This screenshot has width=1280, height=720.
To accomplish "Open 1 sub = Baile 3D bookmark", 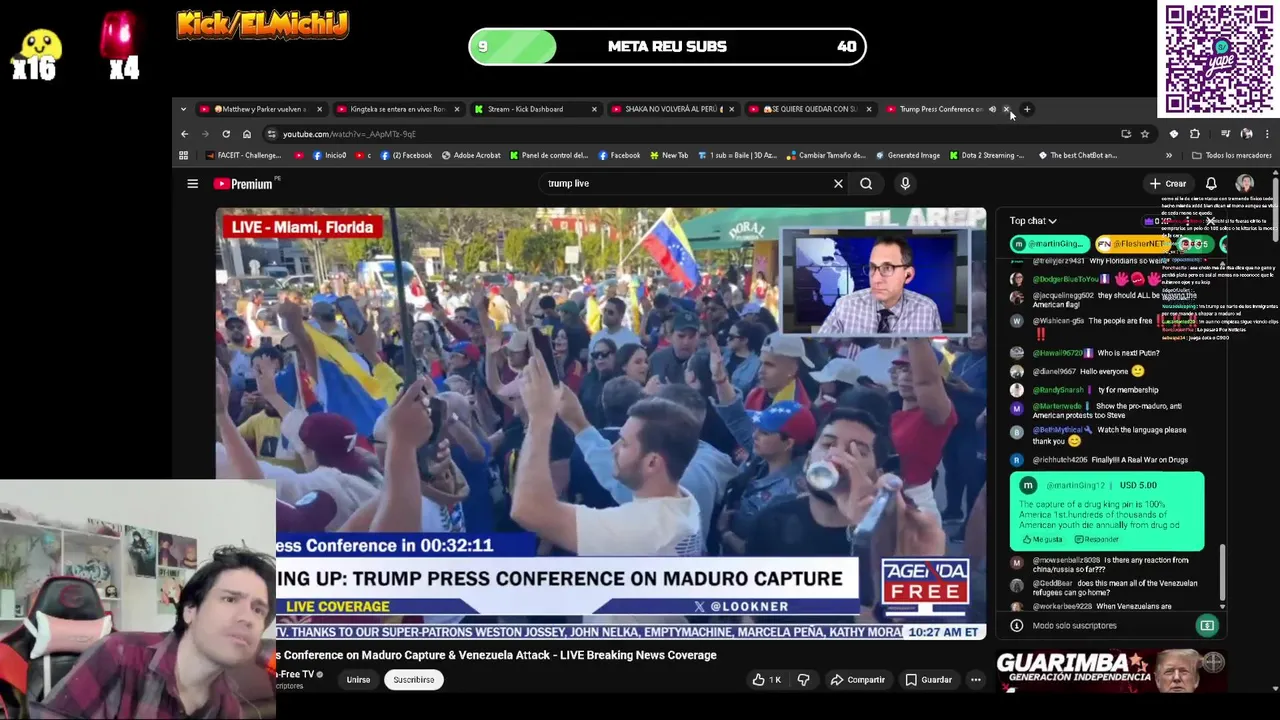I will [x=737, y=155].
